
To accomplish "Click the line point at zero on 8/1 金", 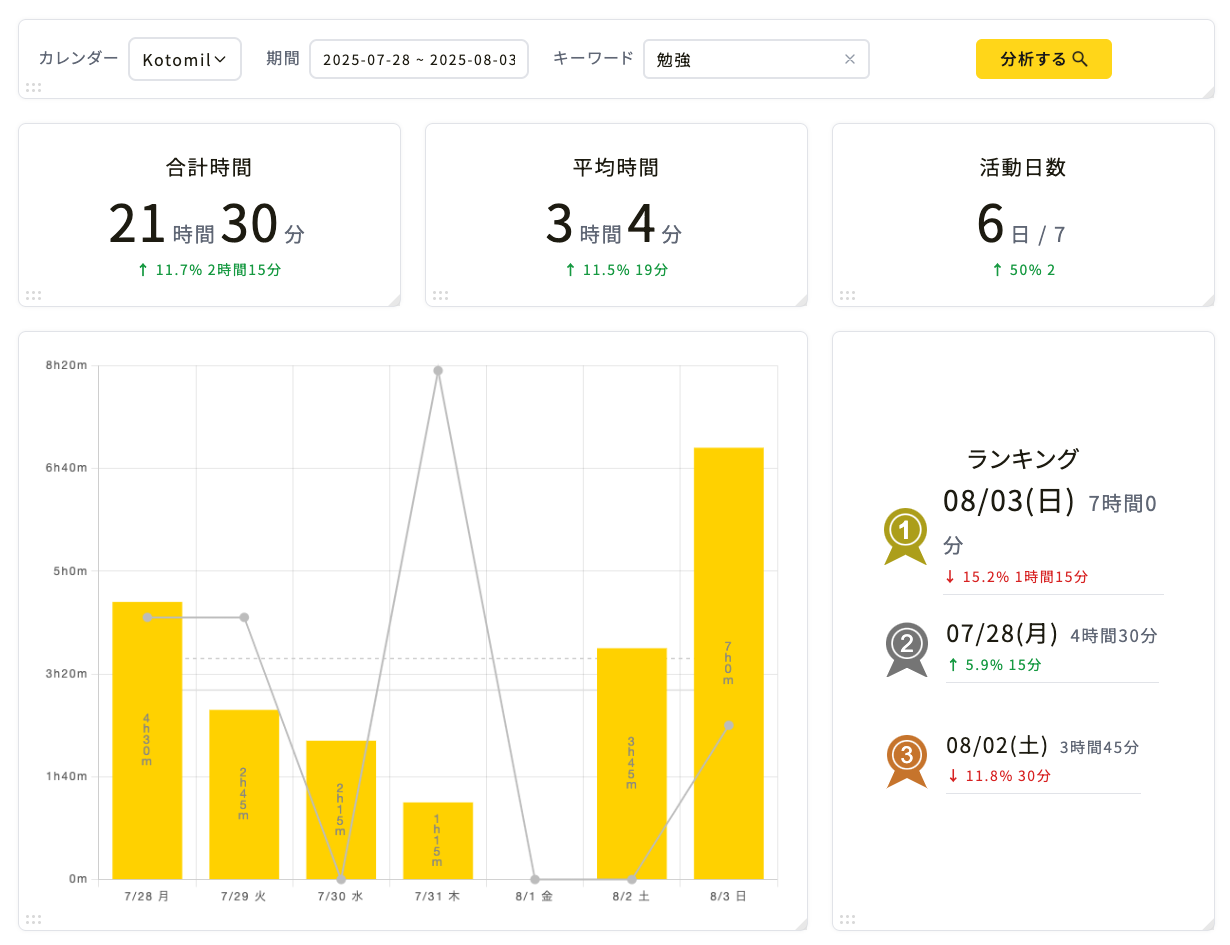I will [535, 879].
